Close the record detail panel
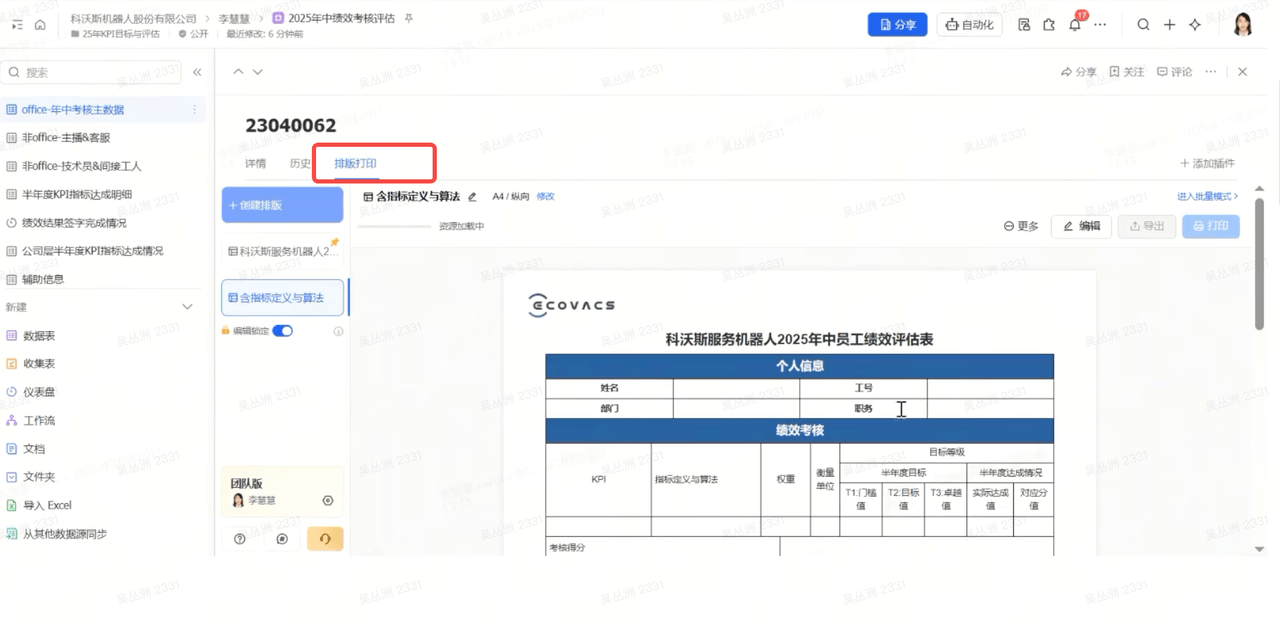Viewport: 1280px width, 626px height. pyautogui.click(x=1242, y=72)
